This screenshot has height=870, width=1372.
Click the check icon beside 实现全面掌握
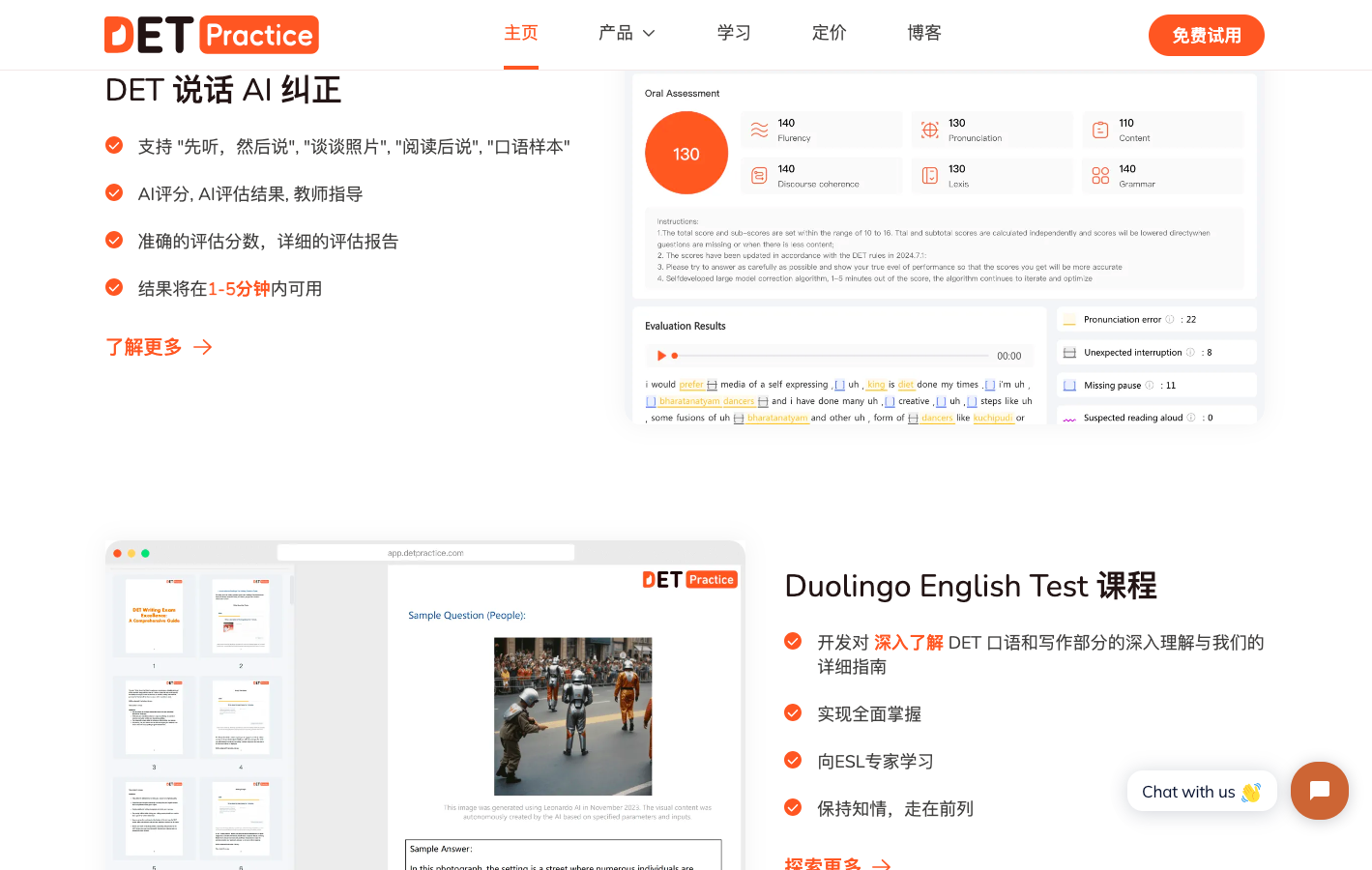coord(793,712)
